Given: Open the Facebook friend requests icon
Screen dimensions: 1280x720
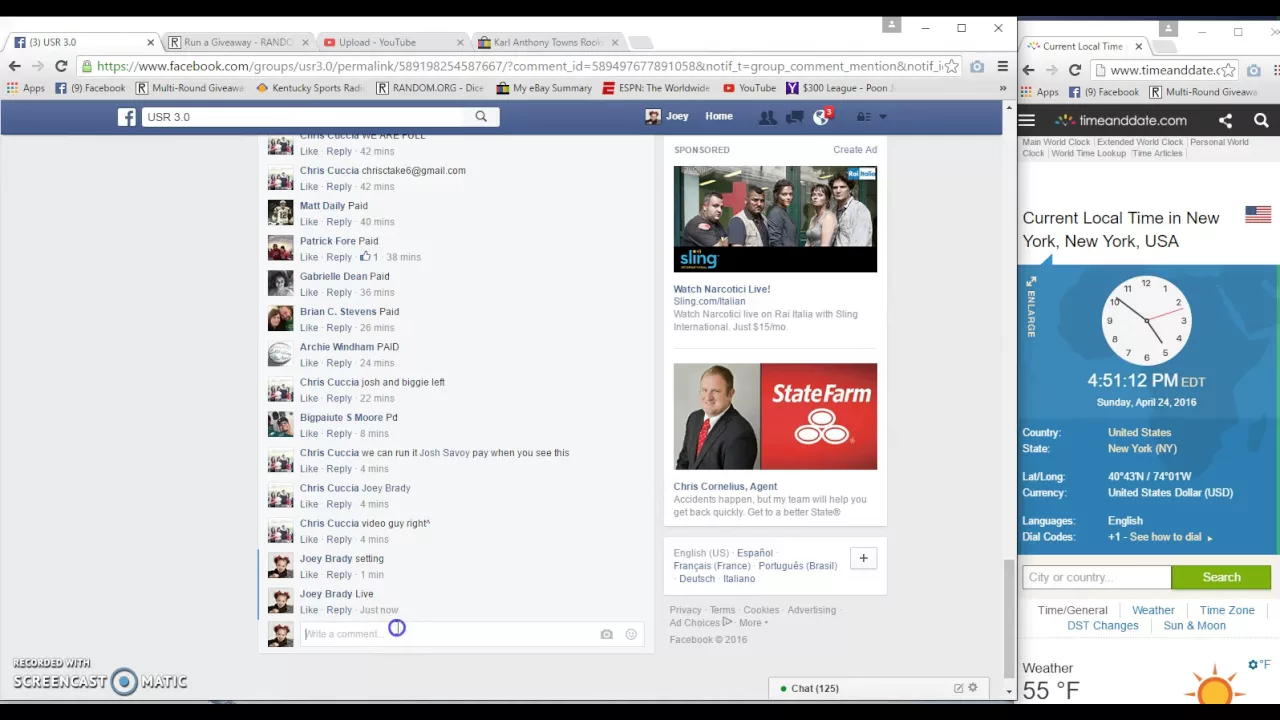Looking at the screenshot, I should 767,117.
